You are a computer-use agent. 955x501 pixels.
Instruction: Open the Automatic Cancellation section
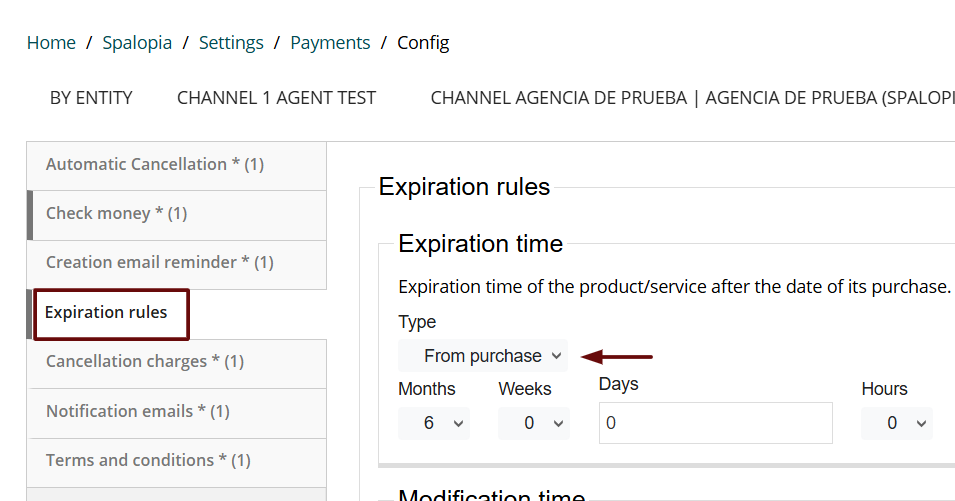pyautogui.click(x=155, y=164)
